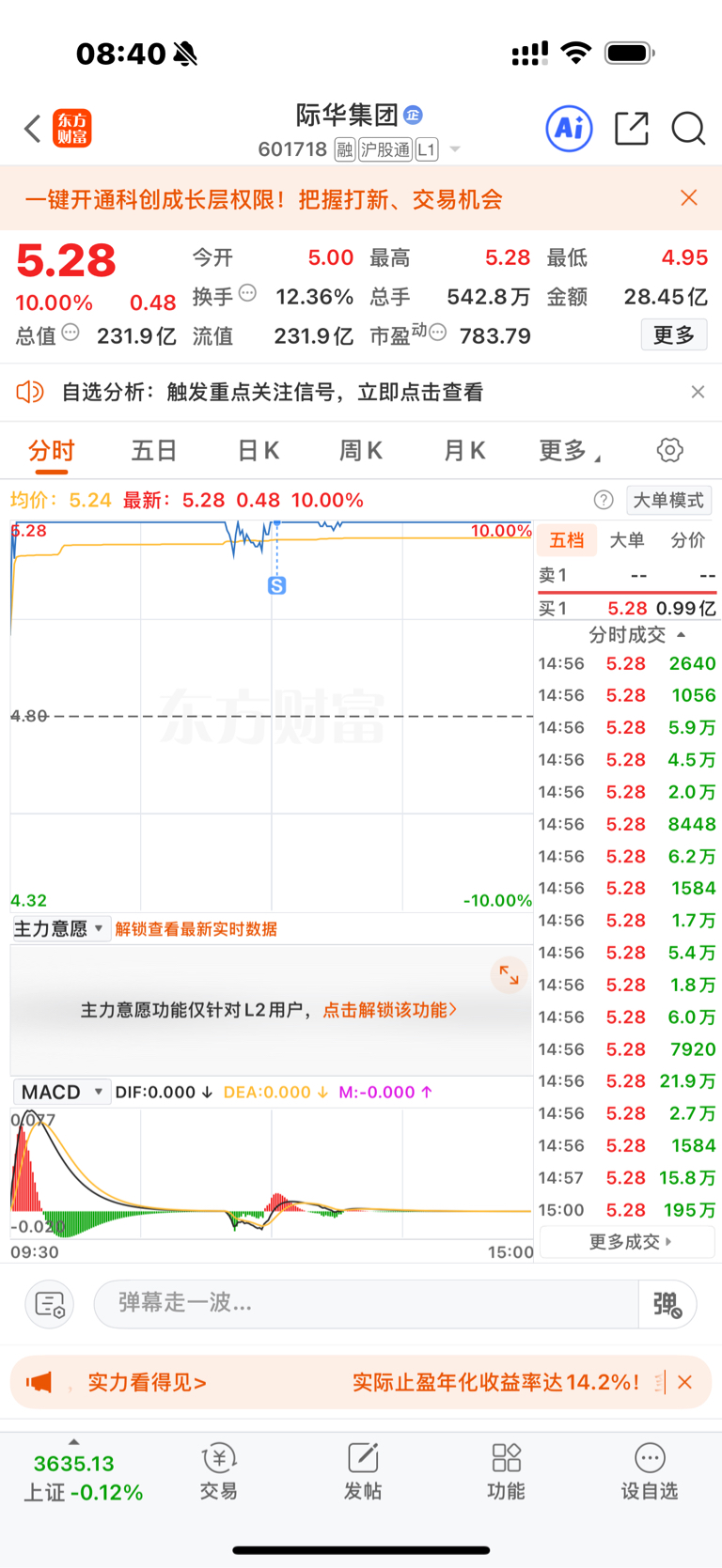Screen dimensions: 722x1568
Task: Collapse the 分时成交 list header
Action: [x=636, y=635]
